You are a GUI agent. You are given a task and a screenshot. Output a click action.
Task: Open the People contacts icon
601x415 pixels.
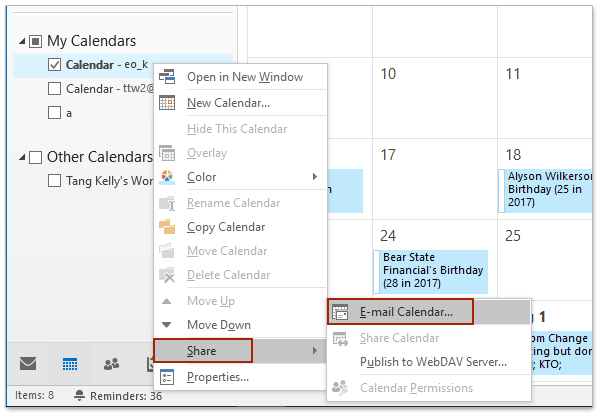[111, 363]
